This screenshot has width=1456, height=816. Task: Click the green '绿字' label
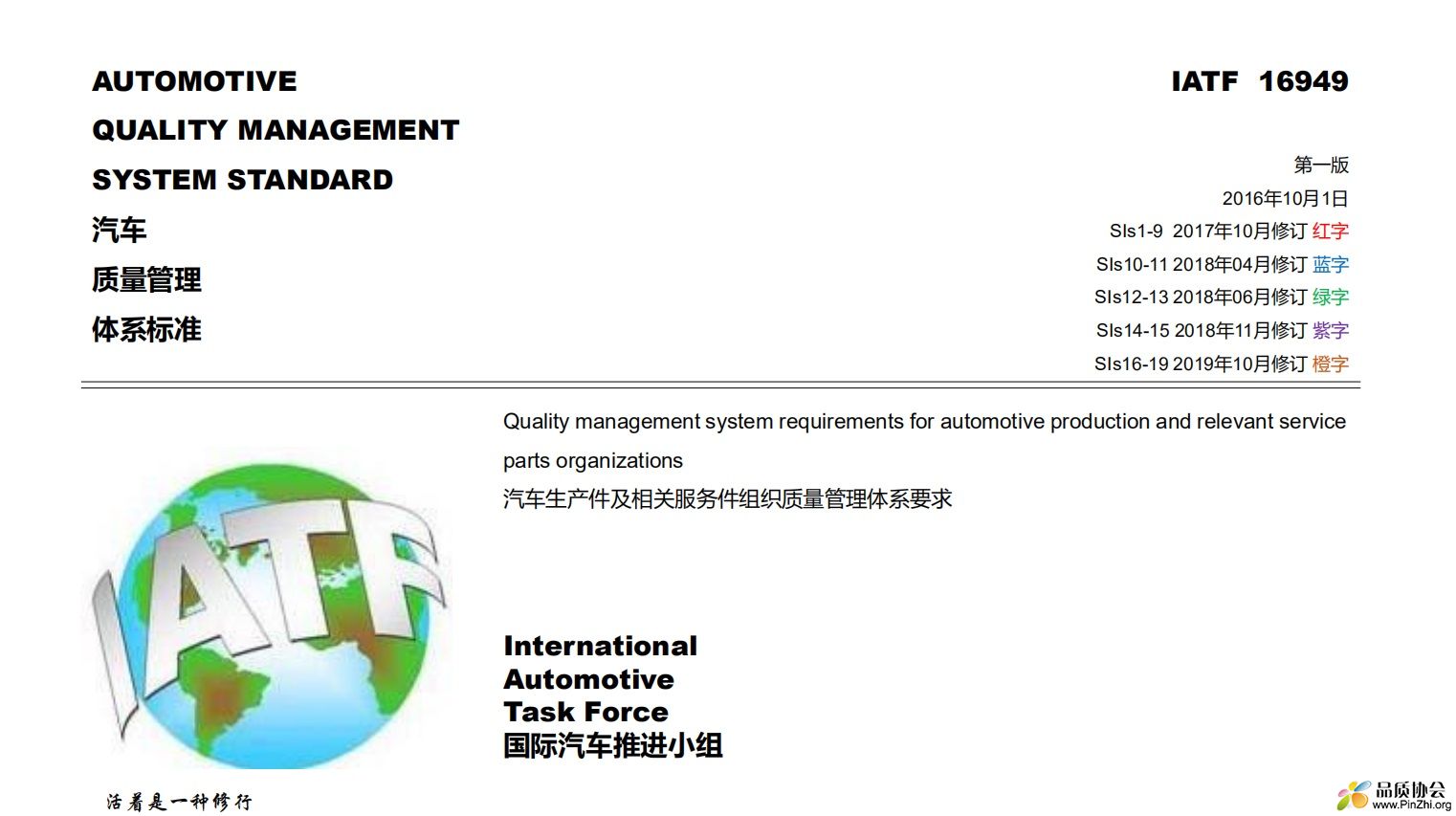pos(1331,298)
